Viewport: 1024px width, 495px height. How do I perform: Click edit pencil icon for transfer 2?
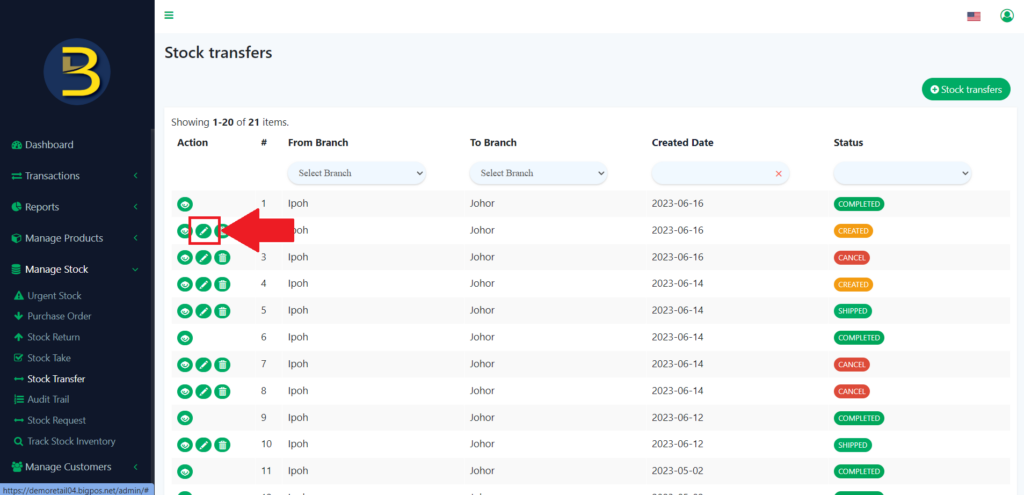[204, 231]
